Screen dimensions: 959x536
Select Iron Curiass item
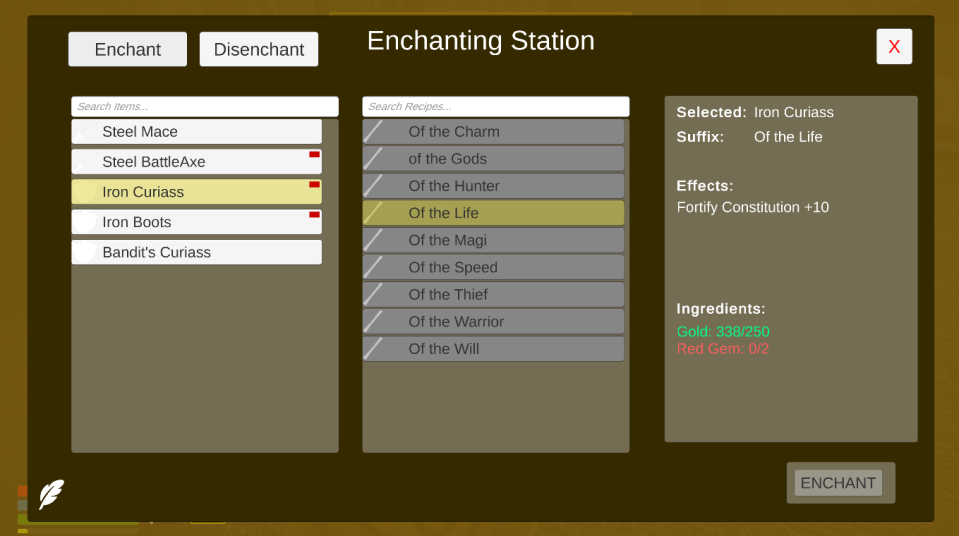click(x=196, y=192)
